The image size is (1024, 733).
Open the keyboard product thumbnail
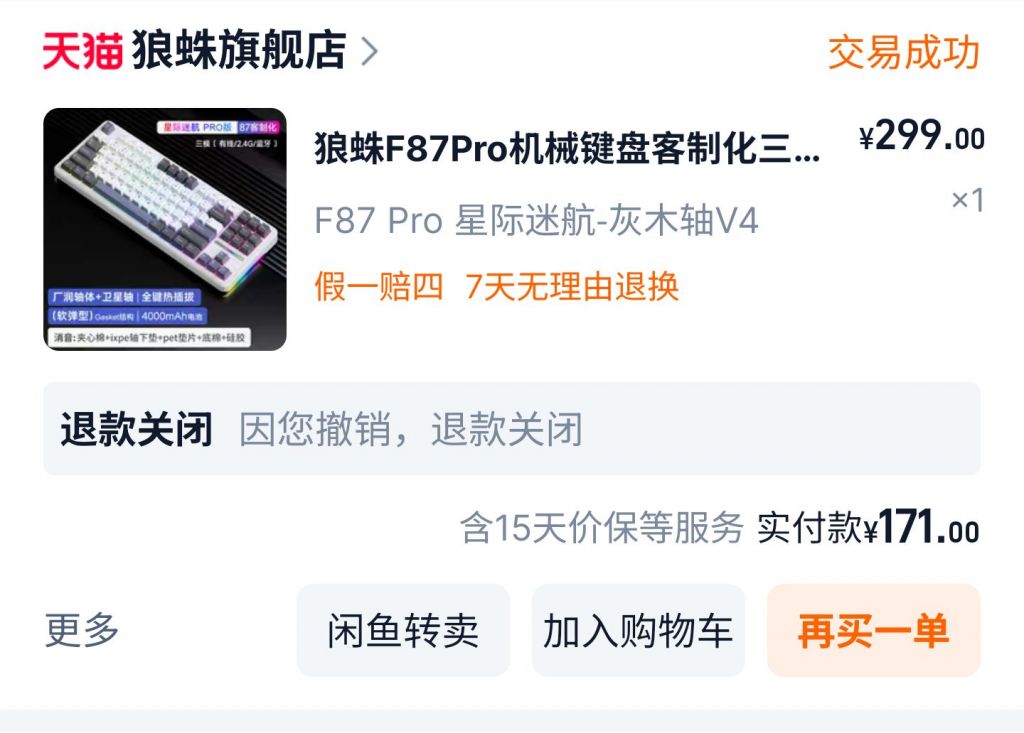pos(165,229)
